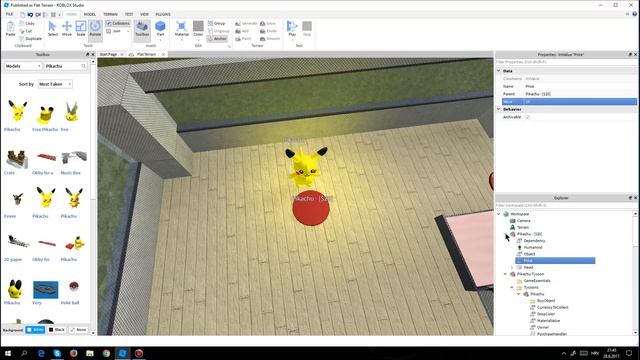Open the Start Page document tab

pyautogui.click(x=109, y=54)
